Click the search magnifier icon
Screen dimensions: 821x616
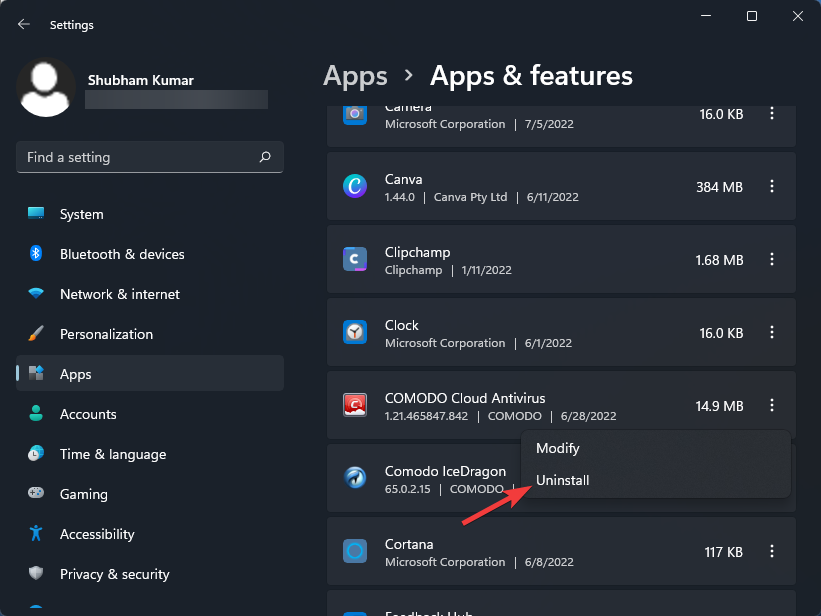tap(265, 157)
